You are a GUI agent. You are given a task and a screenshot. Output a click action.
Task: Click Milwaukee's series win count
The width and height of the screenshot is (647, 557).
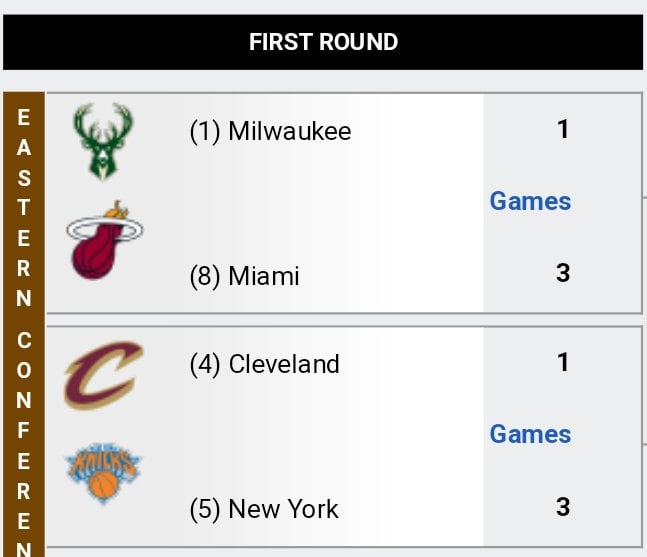563,129
